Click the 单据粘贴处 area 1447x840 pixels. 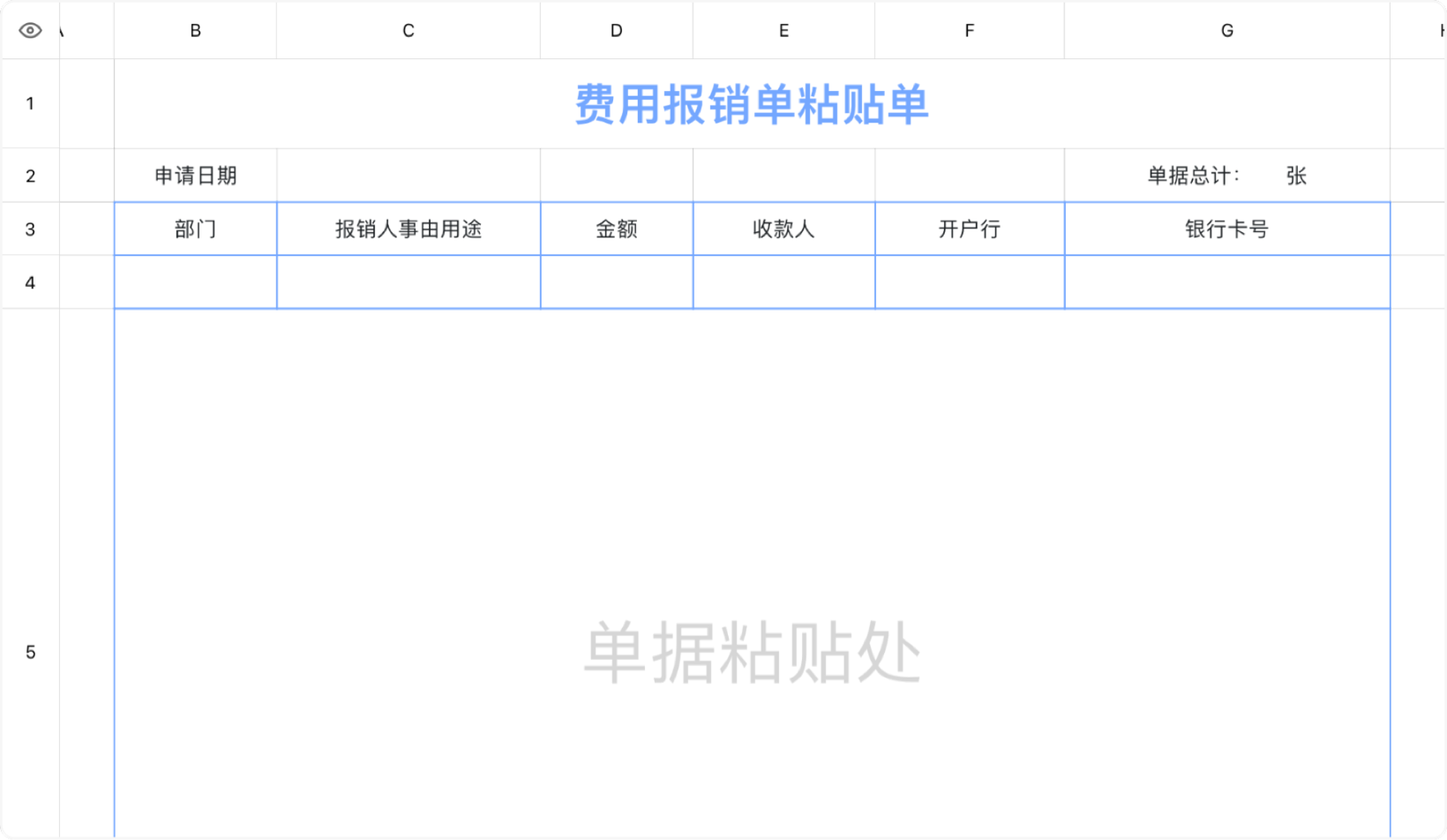click(x=752, y=574)
